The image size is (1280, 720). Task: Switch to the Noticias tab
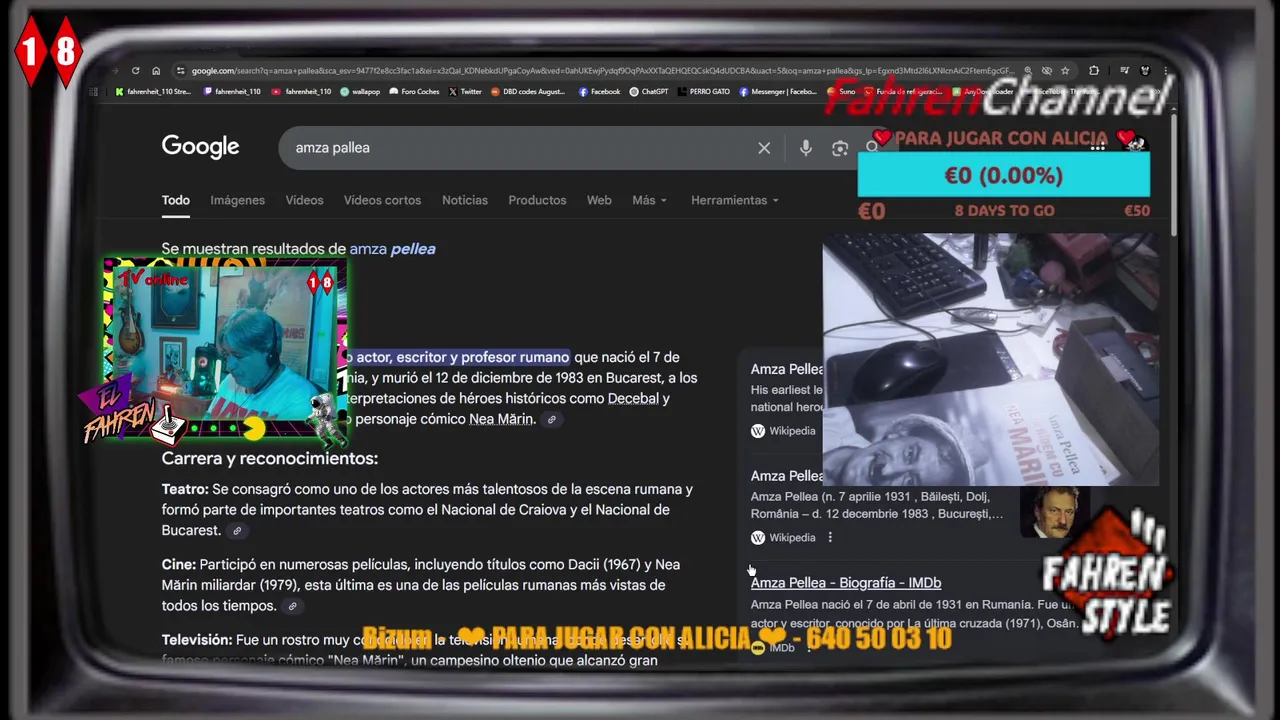coord(465,200)
